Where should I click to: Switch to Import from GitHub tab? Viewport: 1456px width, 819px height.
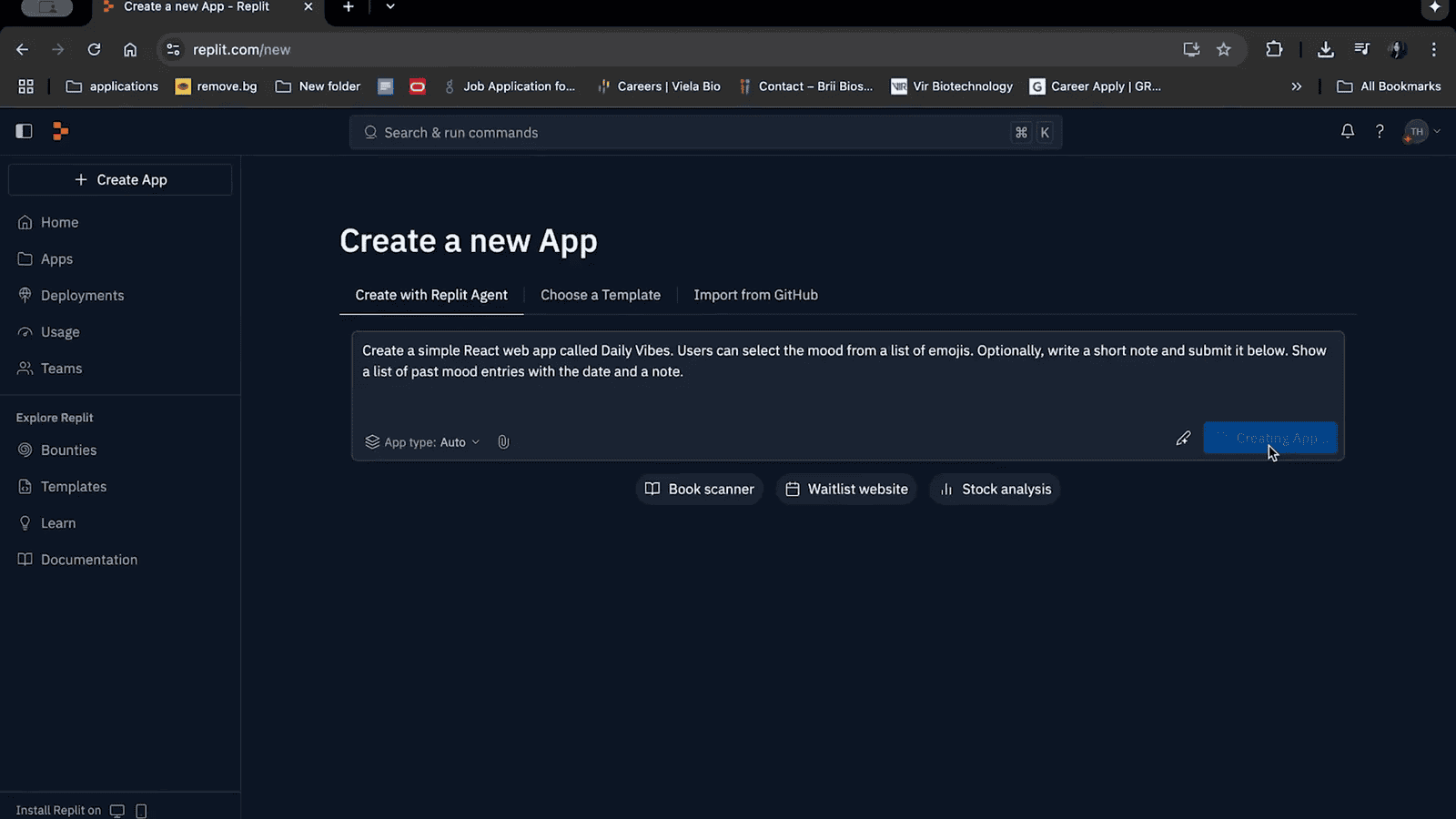coord(755,295)
